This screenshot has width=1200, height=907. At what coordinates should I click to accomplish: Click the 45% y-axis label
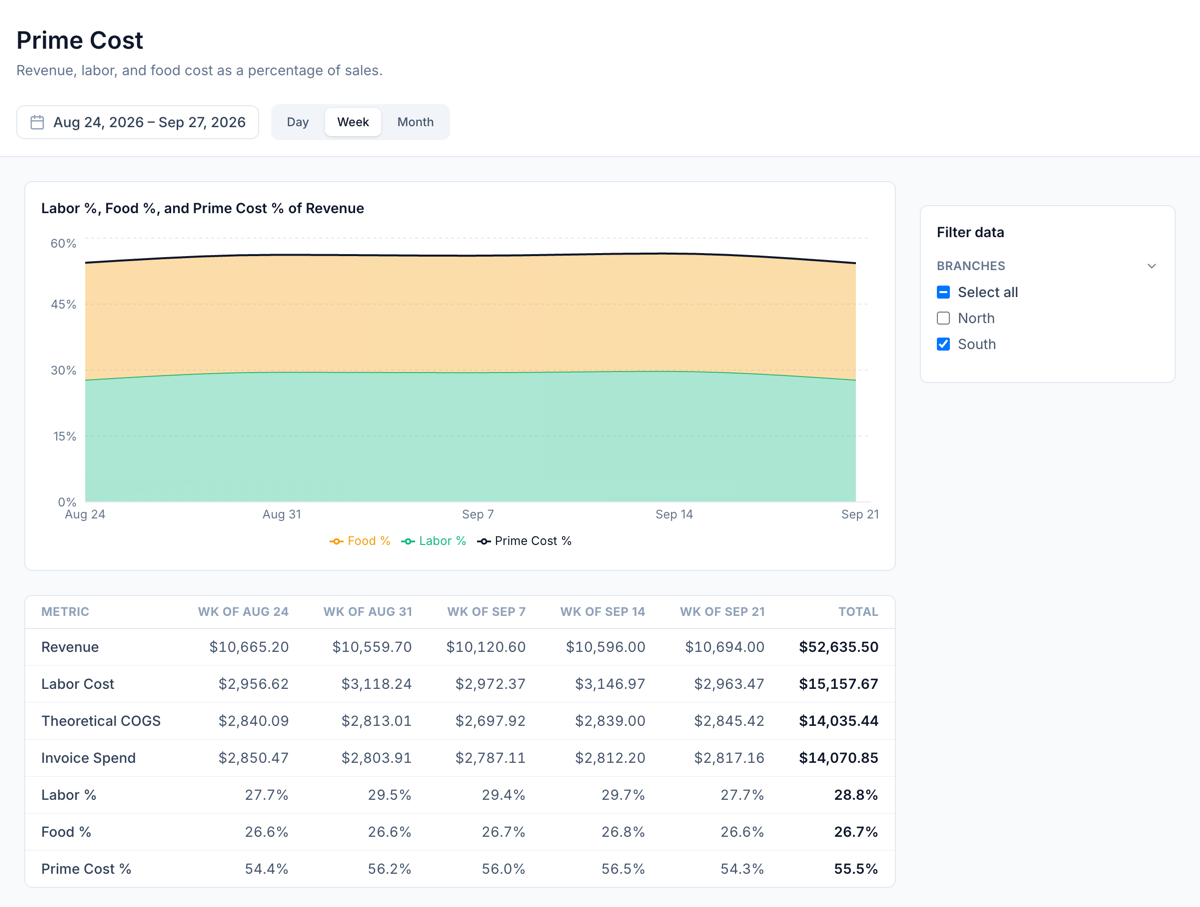[x=64, y=304]
